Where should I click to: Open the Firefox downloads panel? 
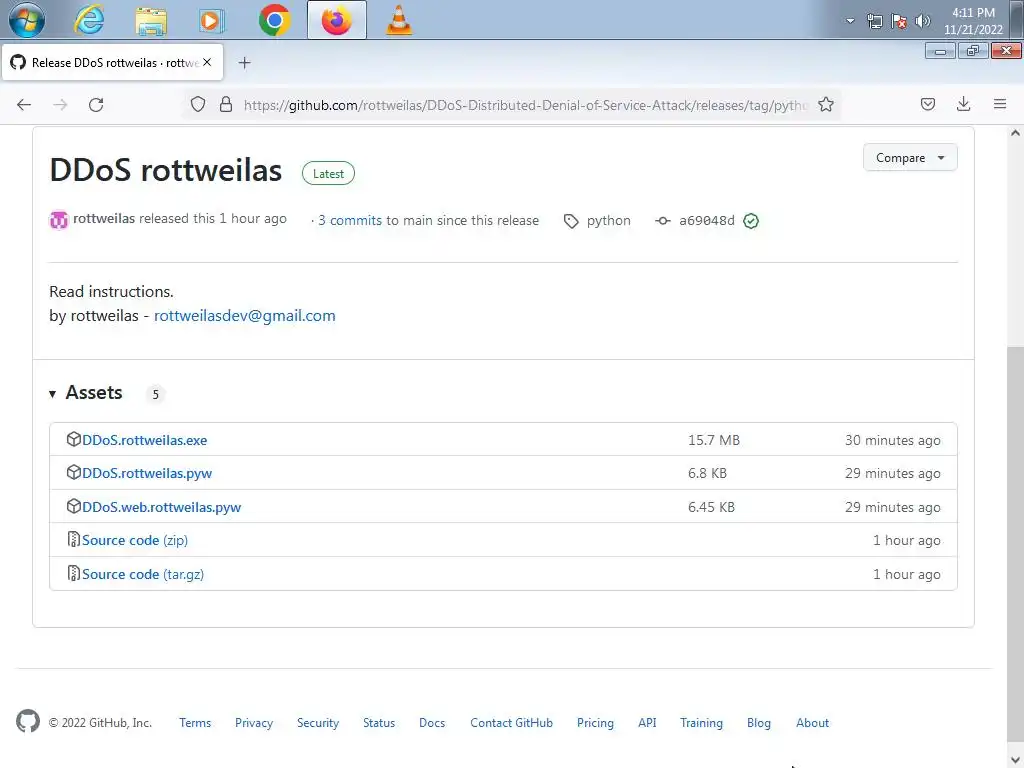[963, 104]
